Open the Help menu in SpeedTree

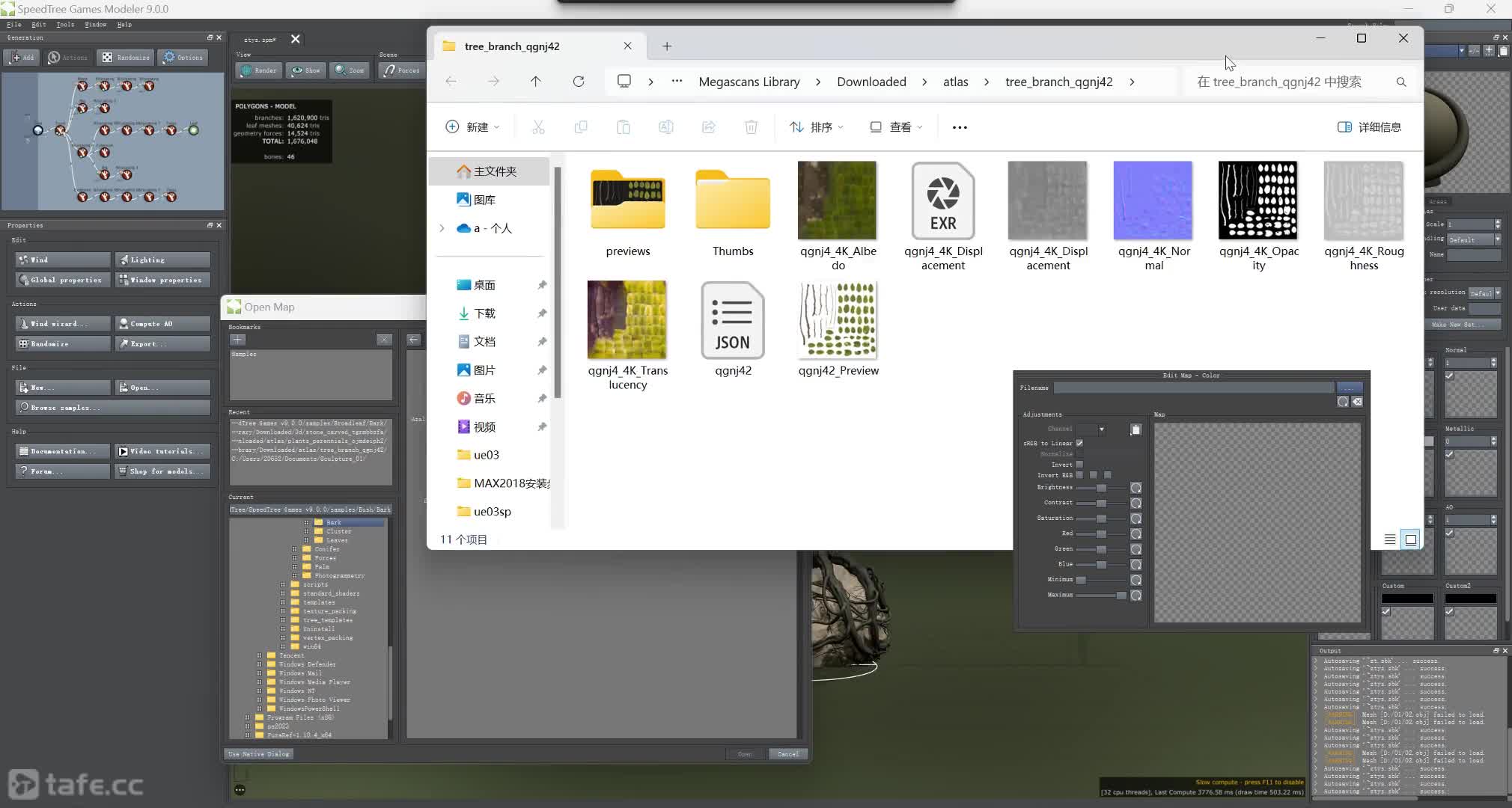(x=124, y=25)
